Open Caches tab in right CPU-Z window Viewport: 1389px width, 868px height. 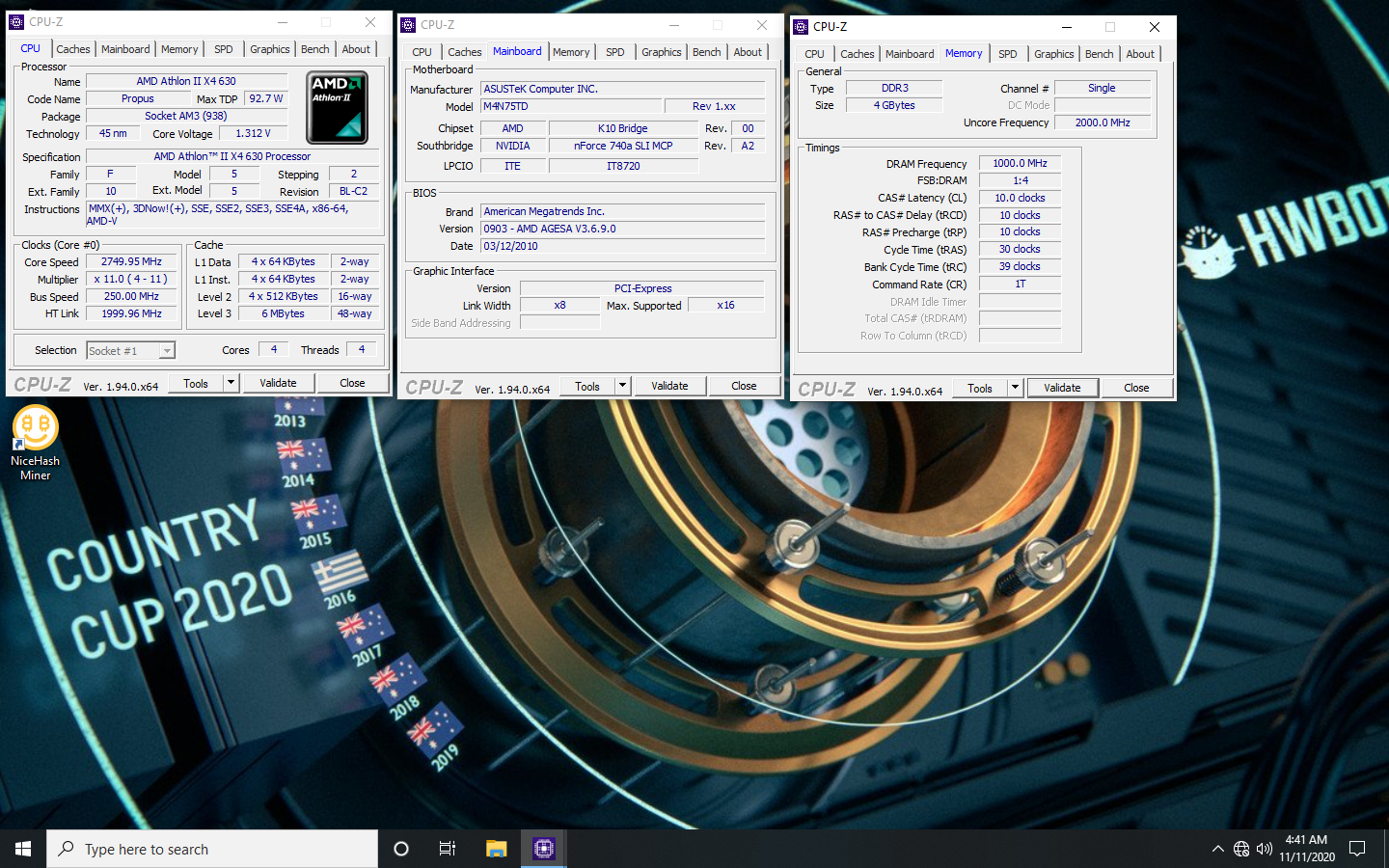(858, 54)
